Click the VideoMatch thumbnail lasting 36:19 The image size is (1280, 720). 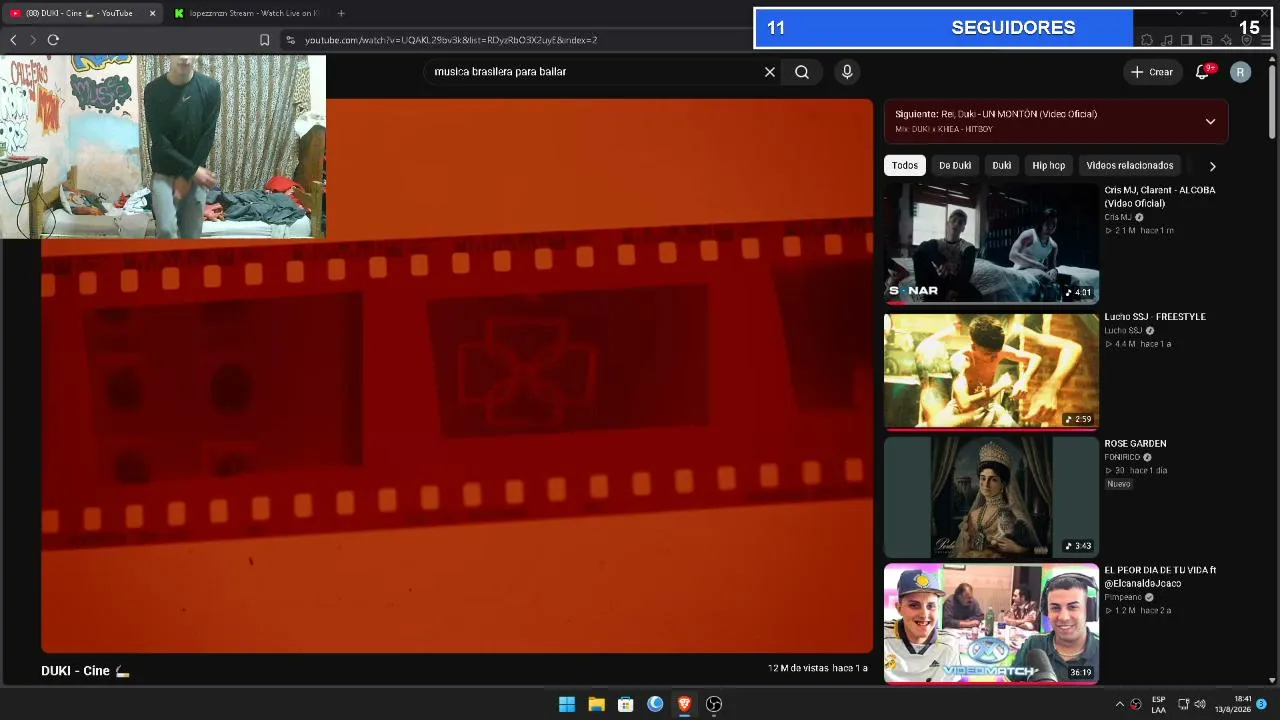[x=991, y=623]
